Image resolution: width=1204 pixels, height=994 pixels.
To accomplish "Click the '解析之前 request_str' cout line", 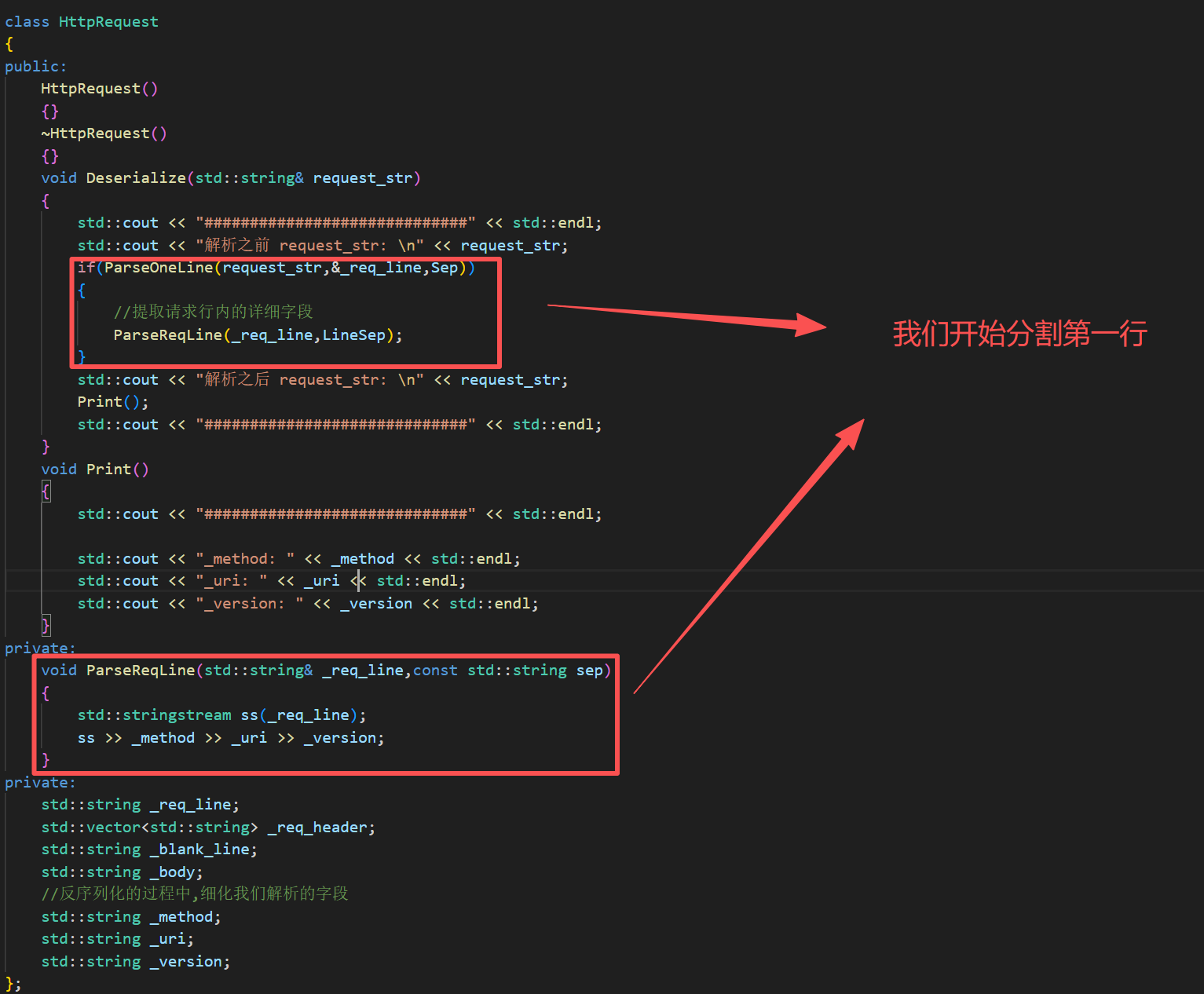I will click(x=323, y=246).
